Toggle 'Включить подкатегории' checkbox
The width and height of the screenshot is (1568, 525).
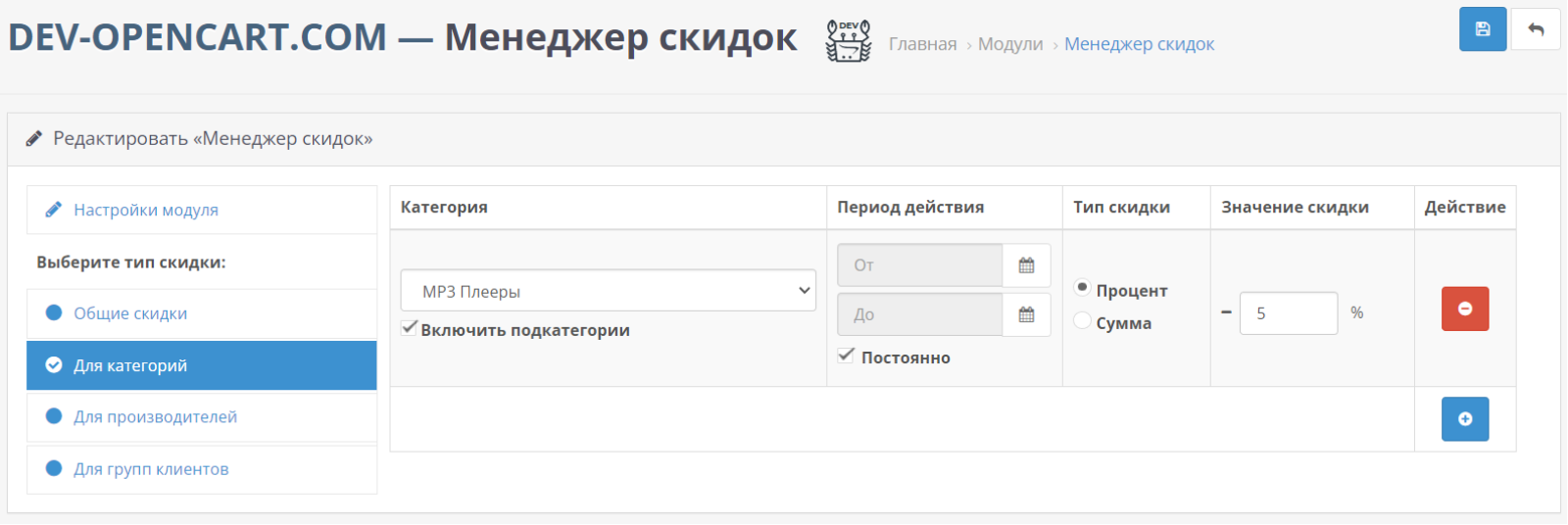pyautogui.click(x=410, y=329)
